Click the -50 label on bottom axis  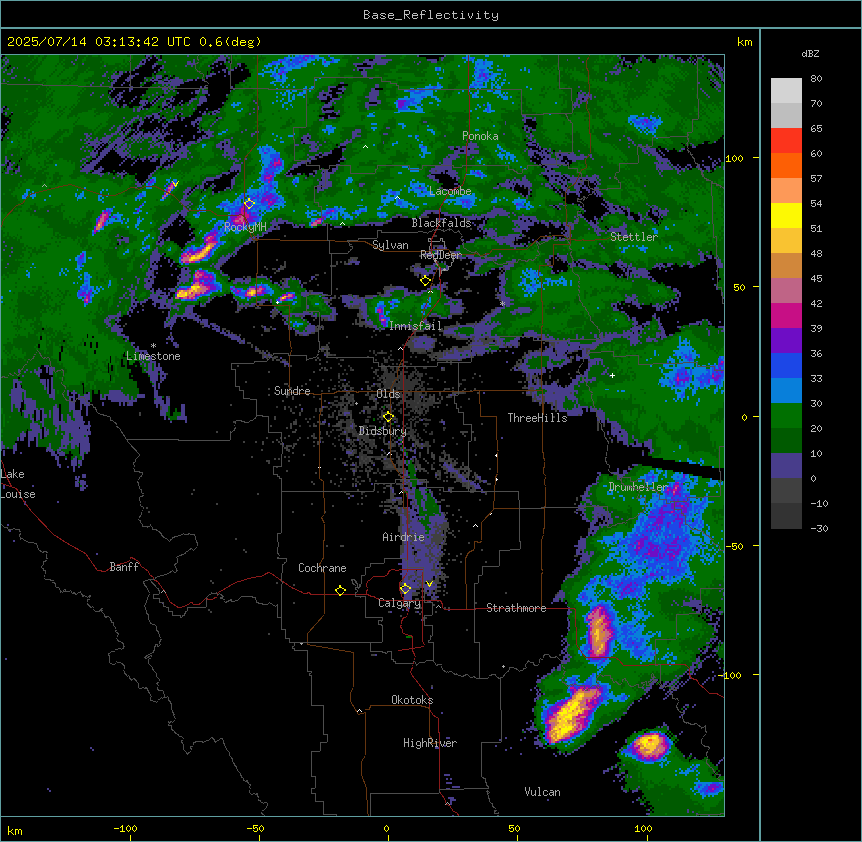[x=255, y=828]
